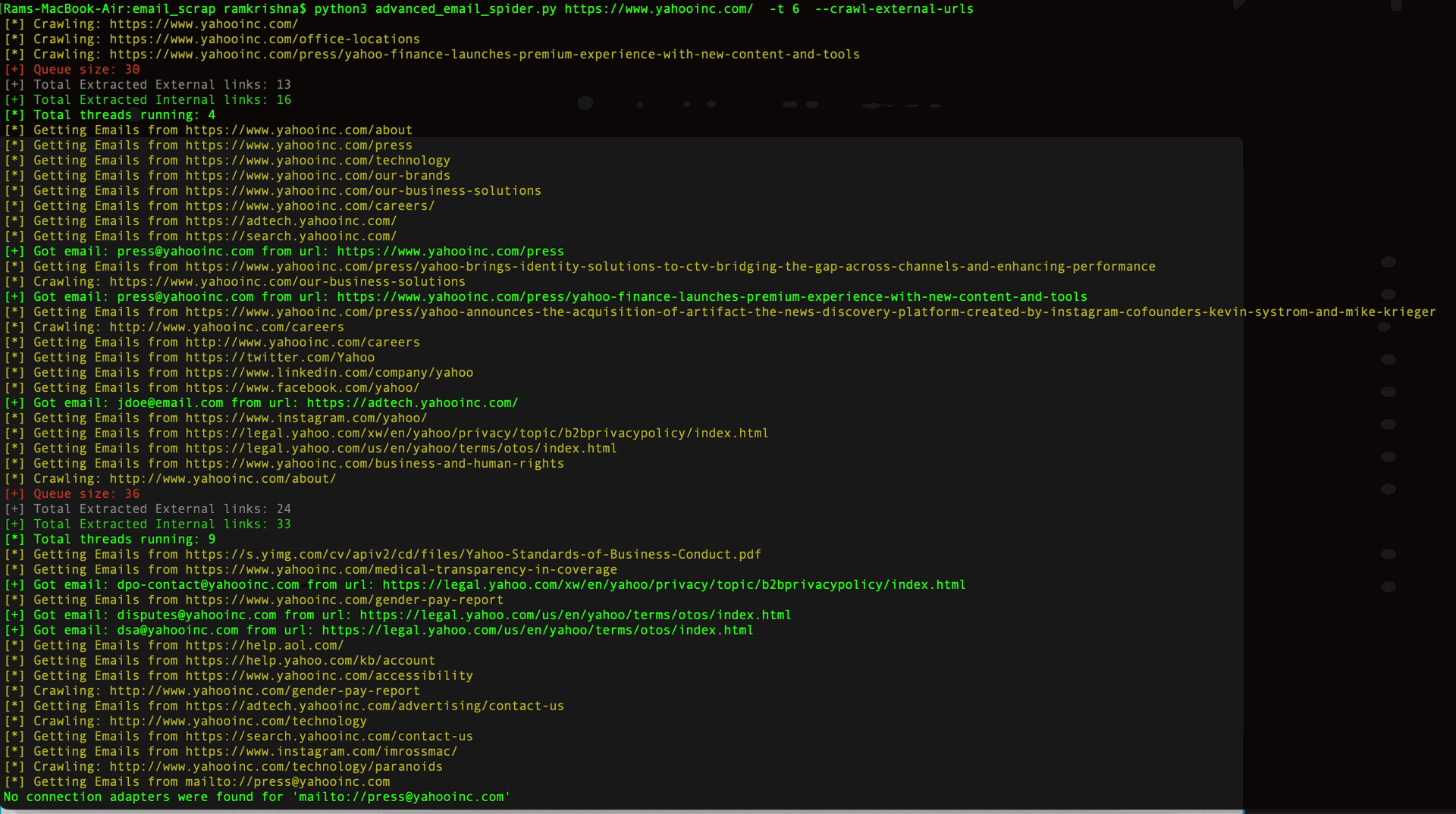Click the https://www.yahooinc.com/careers/ URL

(x=310, y=206)
